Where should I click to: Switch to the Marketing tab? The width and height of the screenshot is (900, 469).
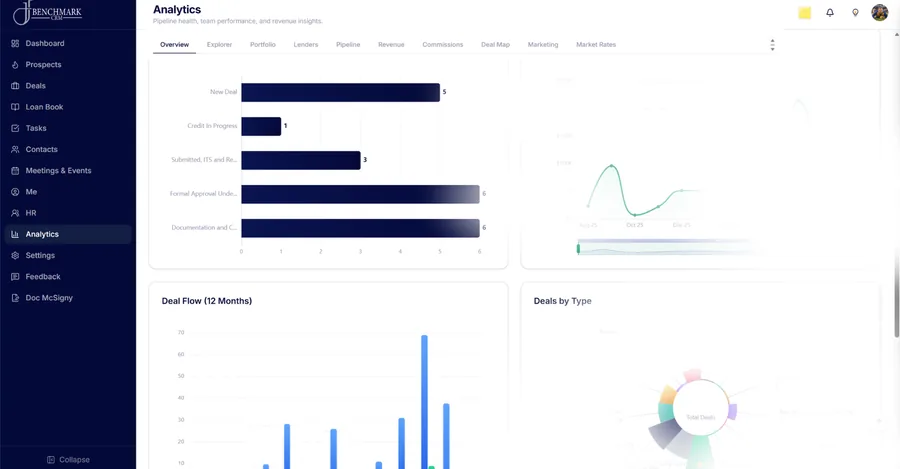point(543,45)
